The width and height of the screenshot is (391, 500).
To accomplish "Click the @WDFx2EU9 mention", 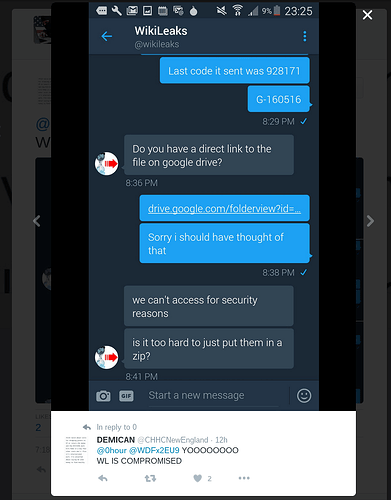I will tap(154, 450).
